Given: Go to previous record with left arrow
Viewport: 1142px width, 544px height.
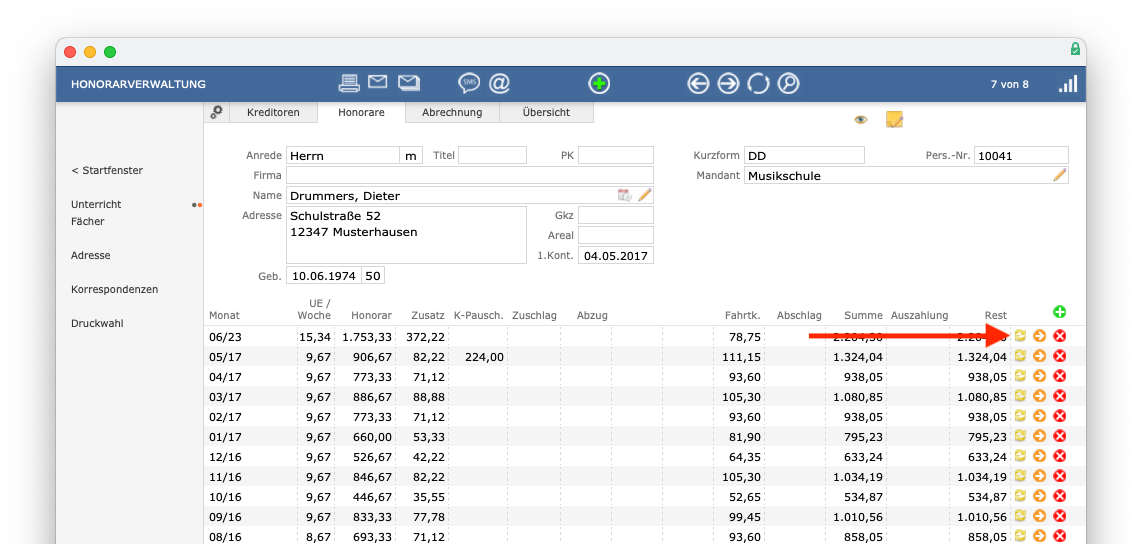Looking at the screenshot, I should click(698, 84).
